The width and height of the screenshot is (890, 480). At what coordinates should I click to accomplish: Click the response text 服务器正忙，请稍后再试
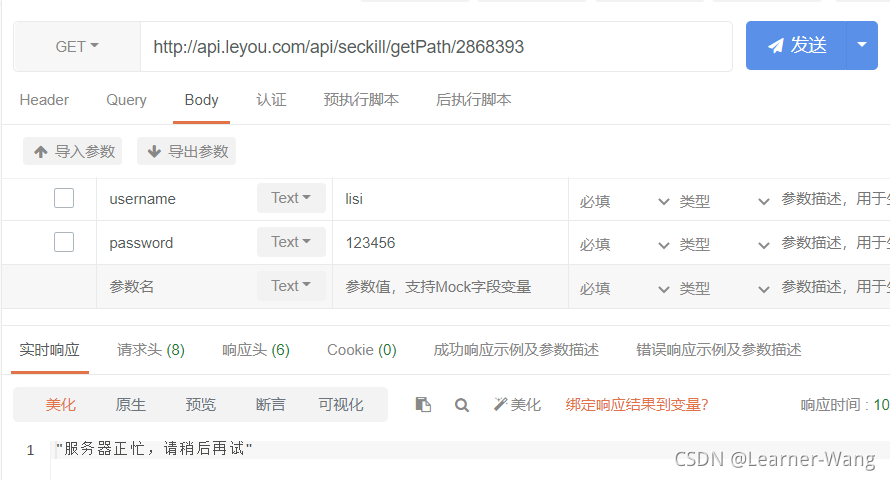pyautogui.click(x=154, y=449)
